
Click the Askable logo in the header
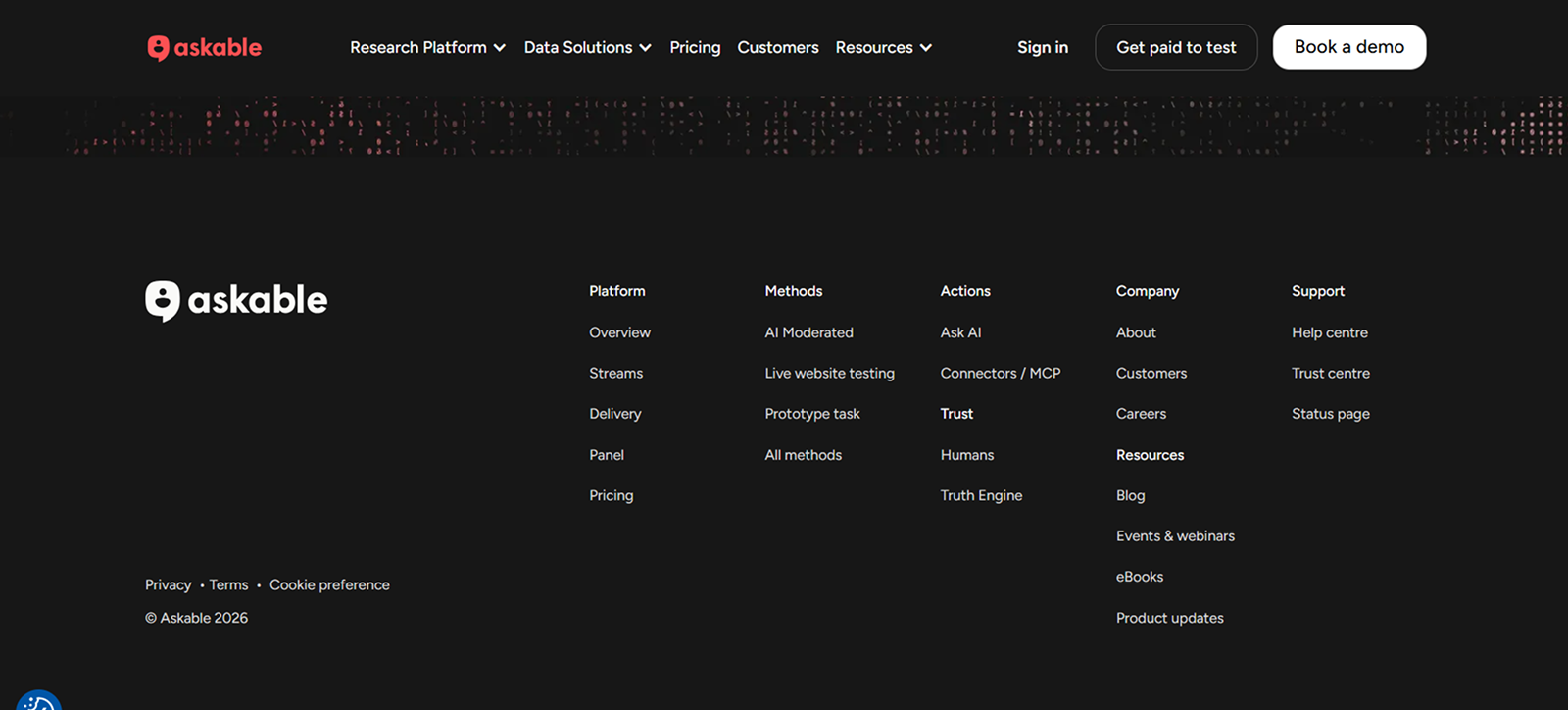tap(204, 47)
